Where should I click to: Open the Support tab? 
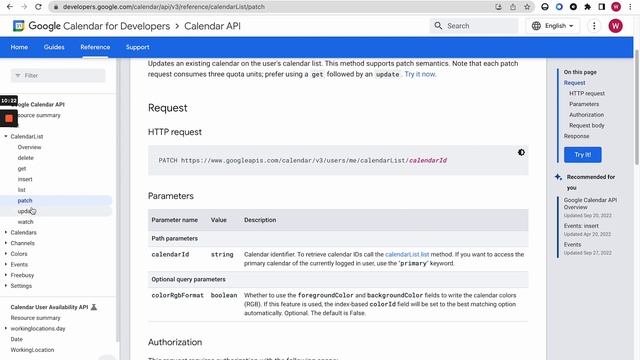[x=138, y=47]
